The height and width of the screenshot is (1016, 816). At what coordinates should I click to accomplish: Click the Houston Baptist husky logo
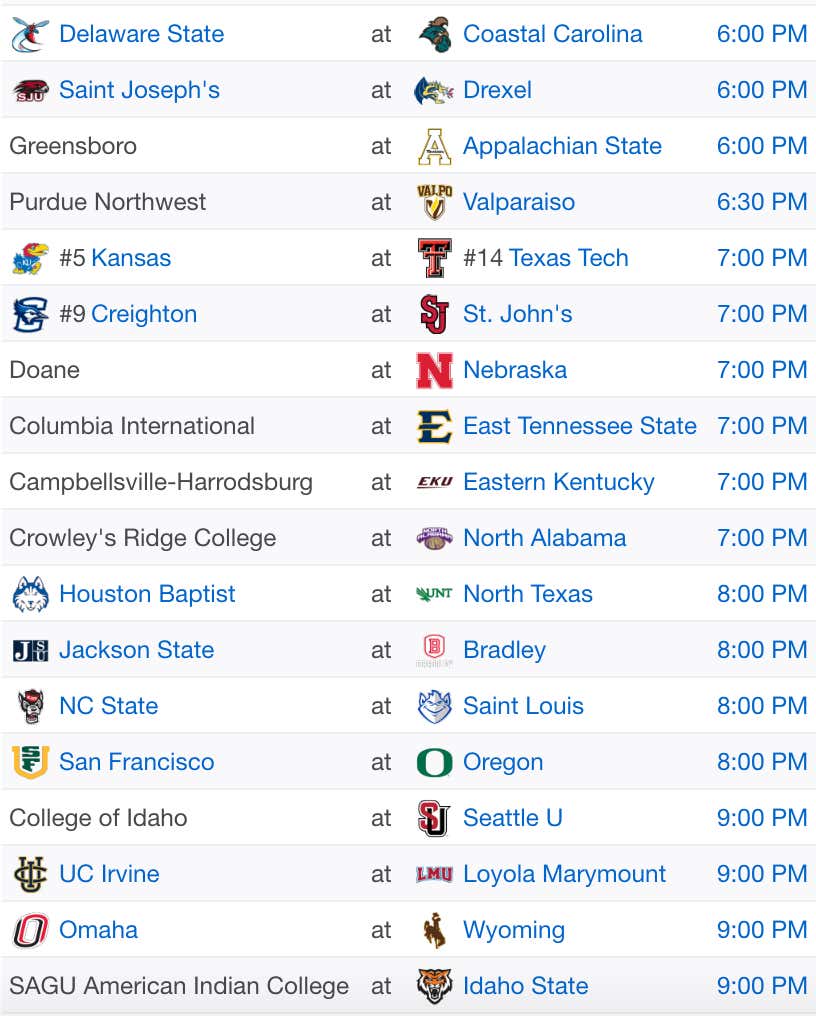point(30,594)
